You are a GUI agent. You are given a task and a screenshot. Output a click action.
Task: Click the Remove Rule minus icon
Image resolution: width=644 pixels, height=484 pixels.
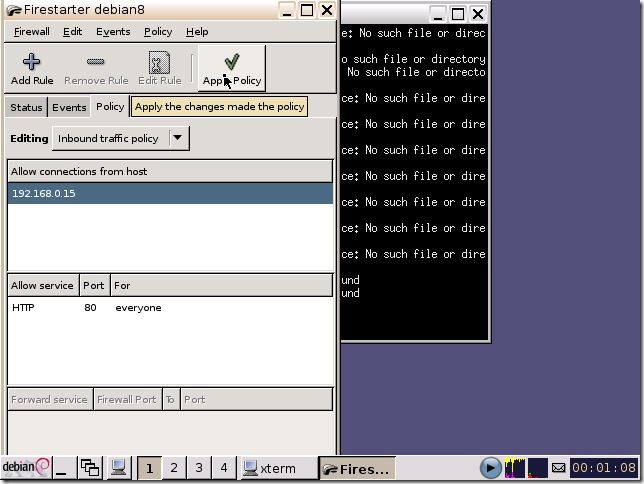coord(95,62)
